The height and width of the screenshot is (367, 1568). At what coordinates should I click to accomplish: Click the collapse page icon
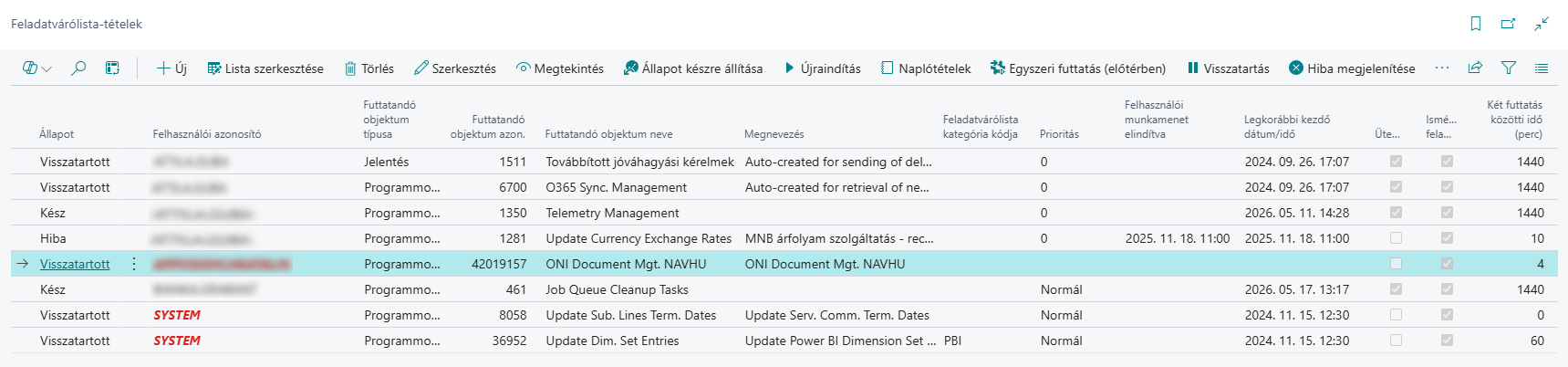1542,24
